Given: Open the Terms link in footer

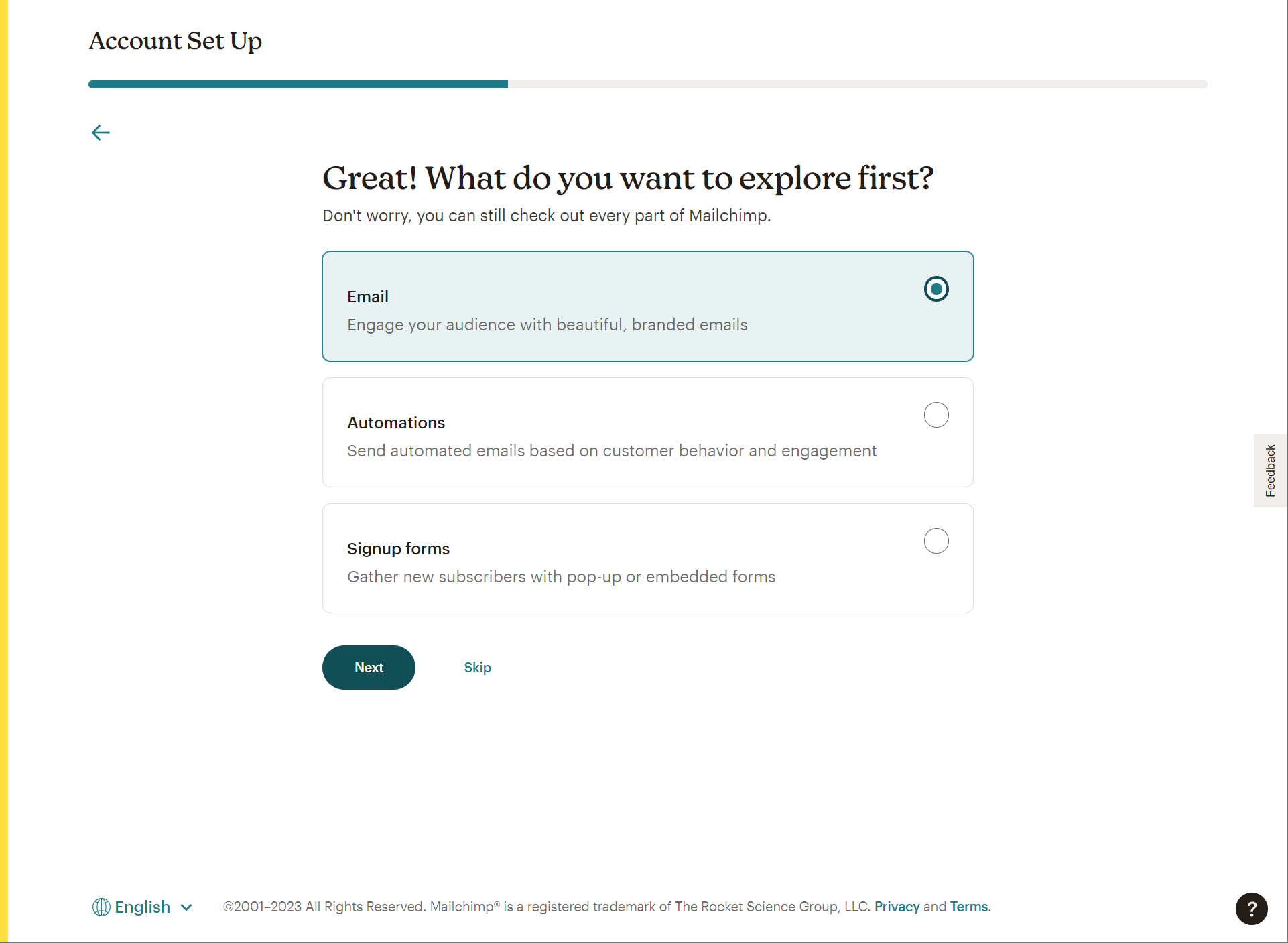Looking at the screenshot, I should click(x=969, y=907).
